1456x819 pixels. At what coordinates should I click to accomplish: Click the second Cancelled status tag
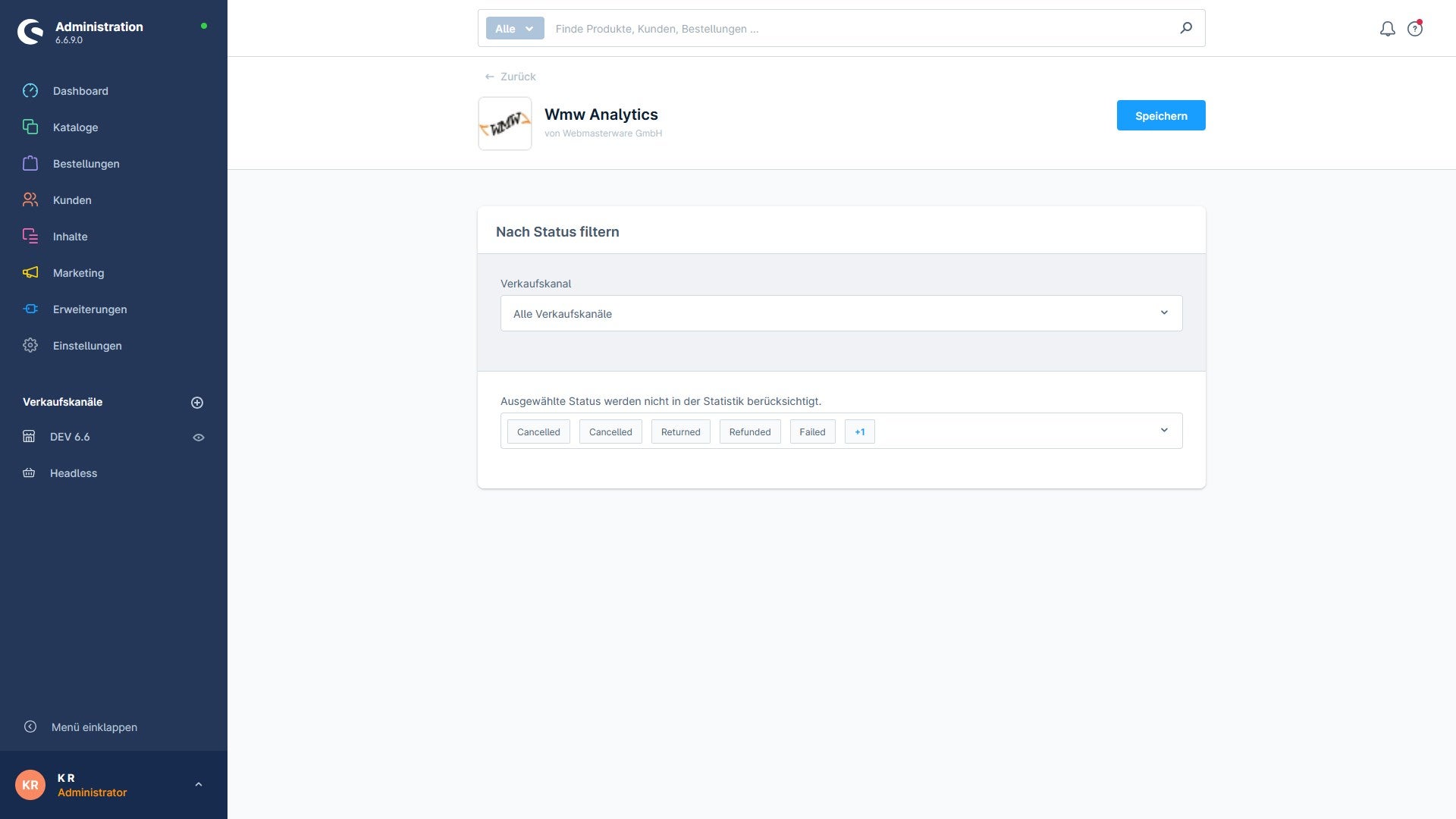point(610,432)
